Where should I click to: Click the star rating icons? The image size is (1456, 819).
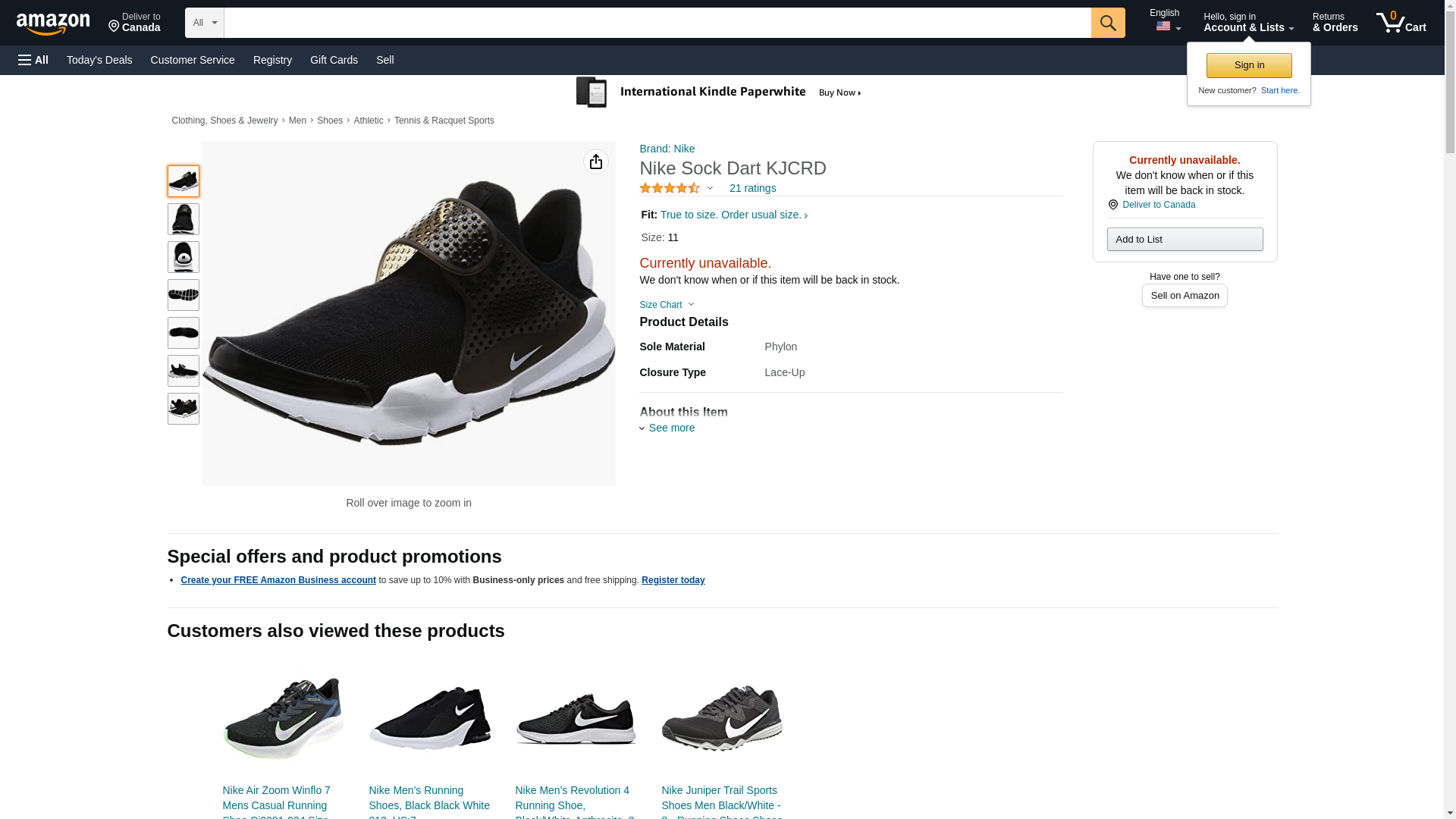[x=670, y=188]
